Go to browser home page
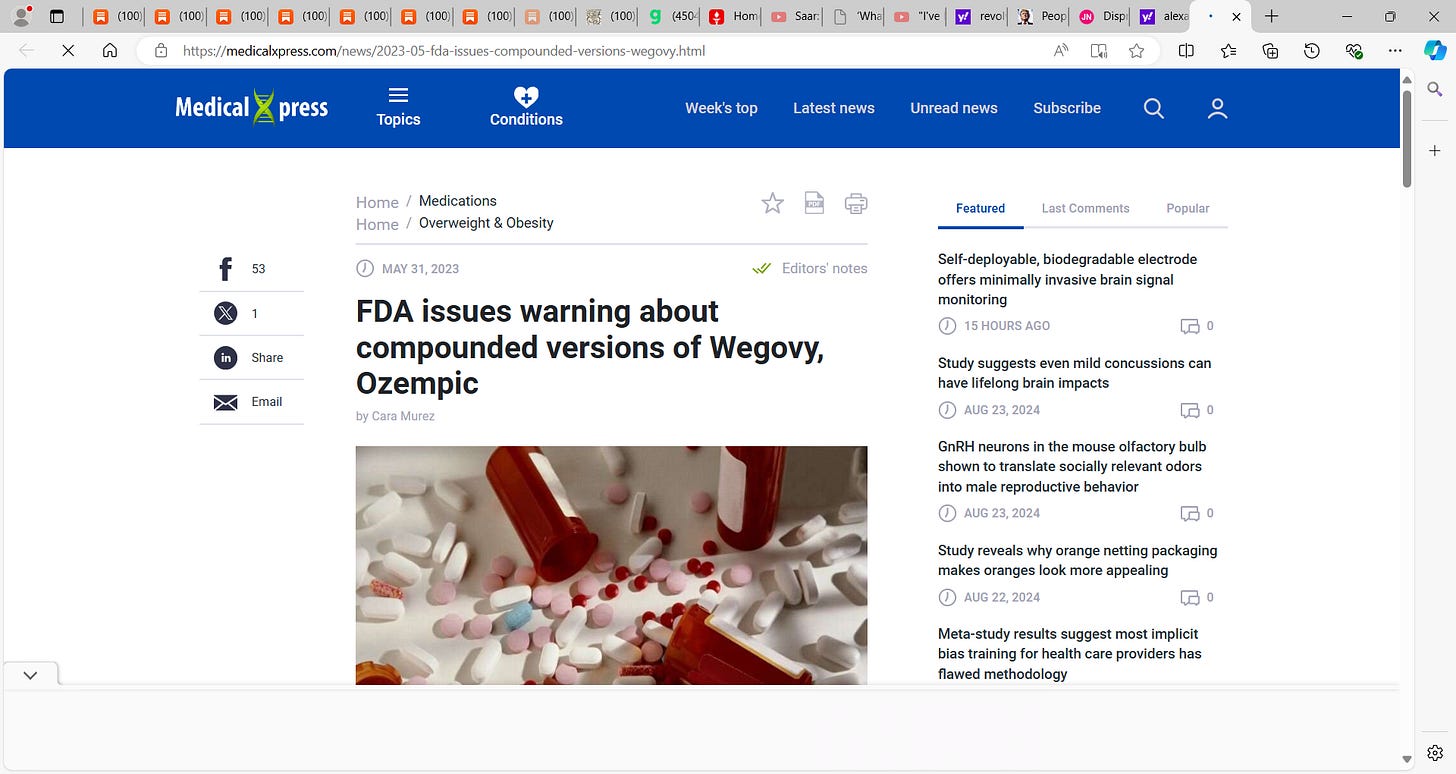The image size is (1456, 774). point(110,50)
